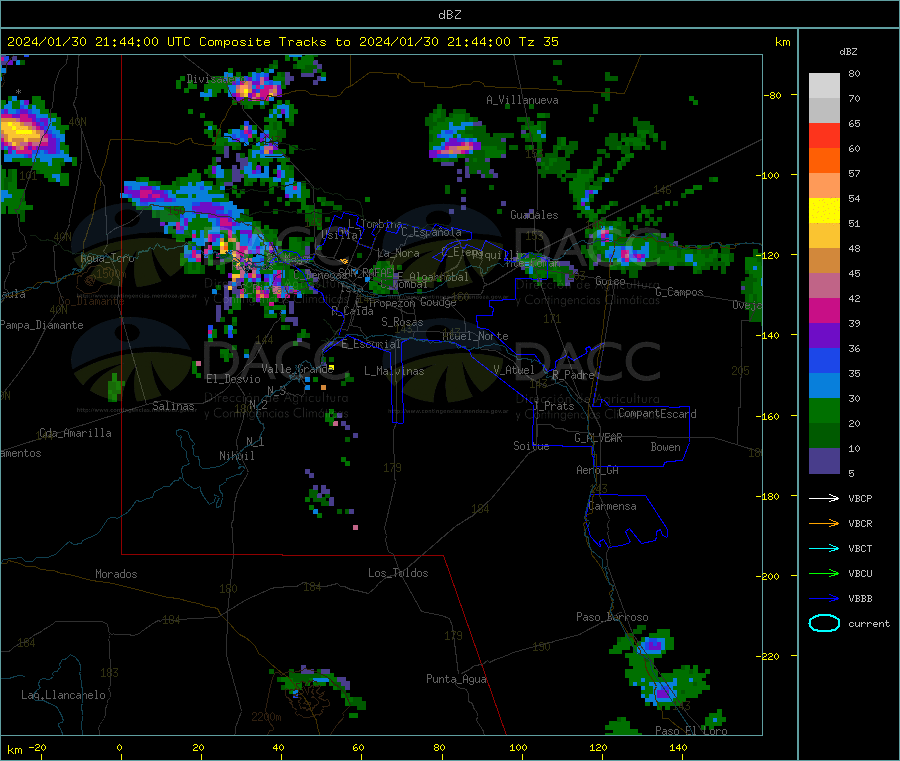Click the Los_Toldos map label
Screen dimensions: 900x761
(x=398, y=573)
